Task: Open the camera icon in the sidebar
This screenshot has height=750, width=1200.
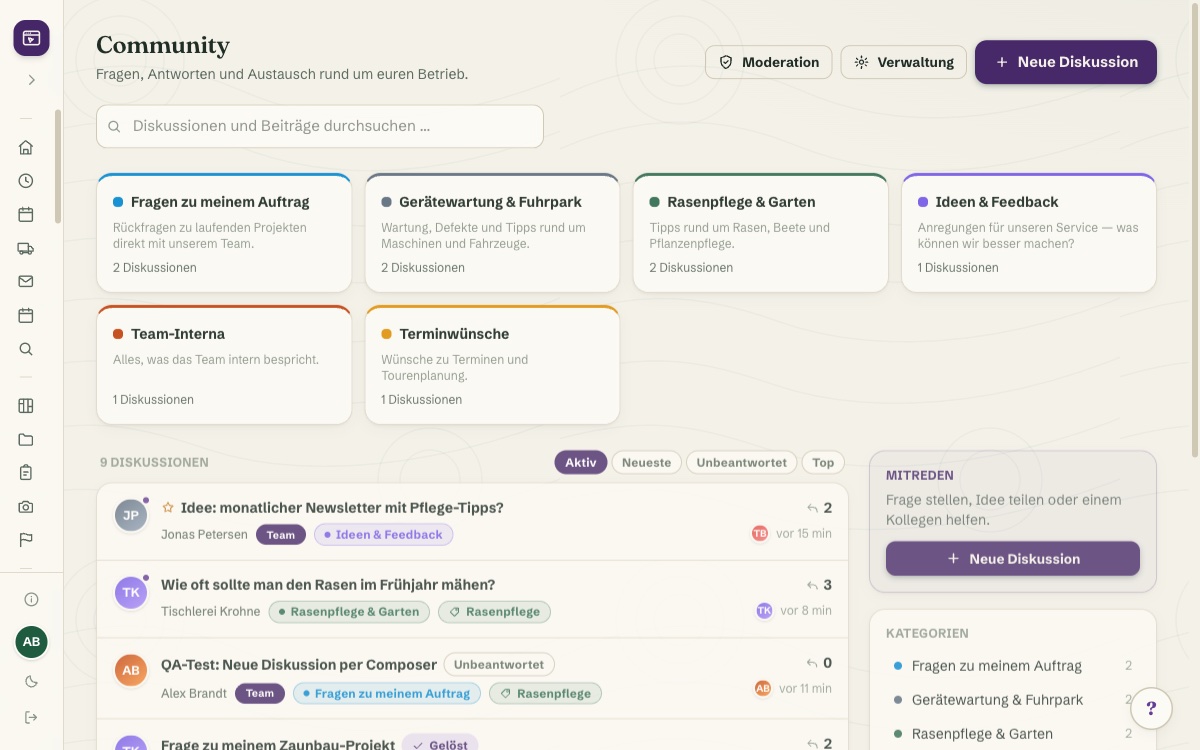Action: point(26,506)
